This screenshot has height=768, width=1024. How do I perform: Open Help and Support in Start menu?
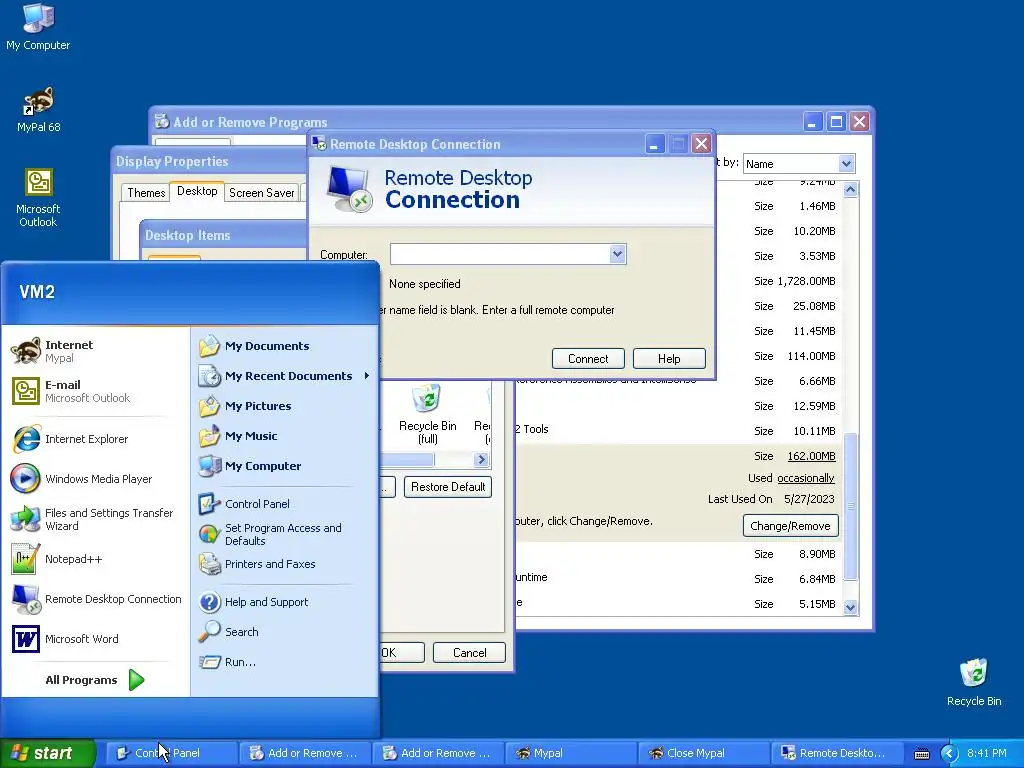coord(284,602)
